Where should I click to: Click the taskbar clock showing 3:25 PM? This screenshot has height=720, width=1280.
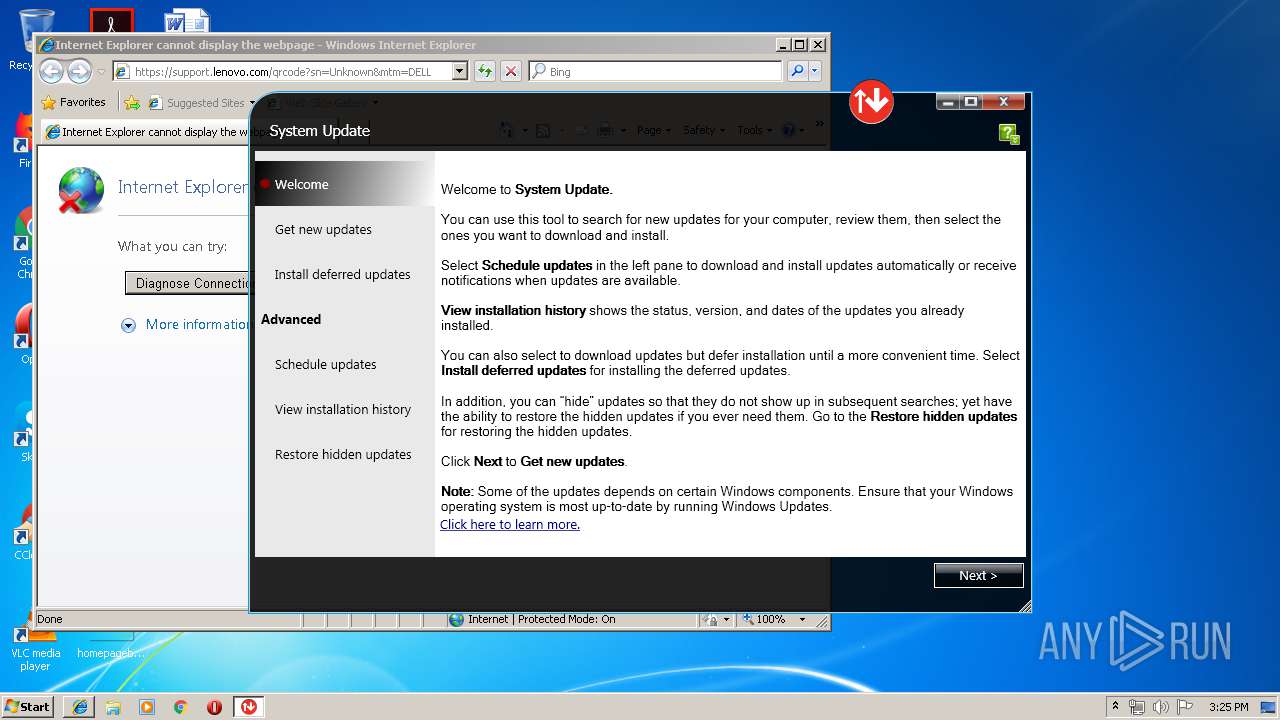click(1228, 707)
